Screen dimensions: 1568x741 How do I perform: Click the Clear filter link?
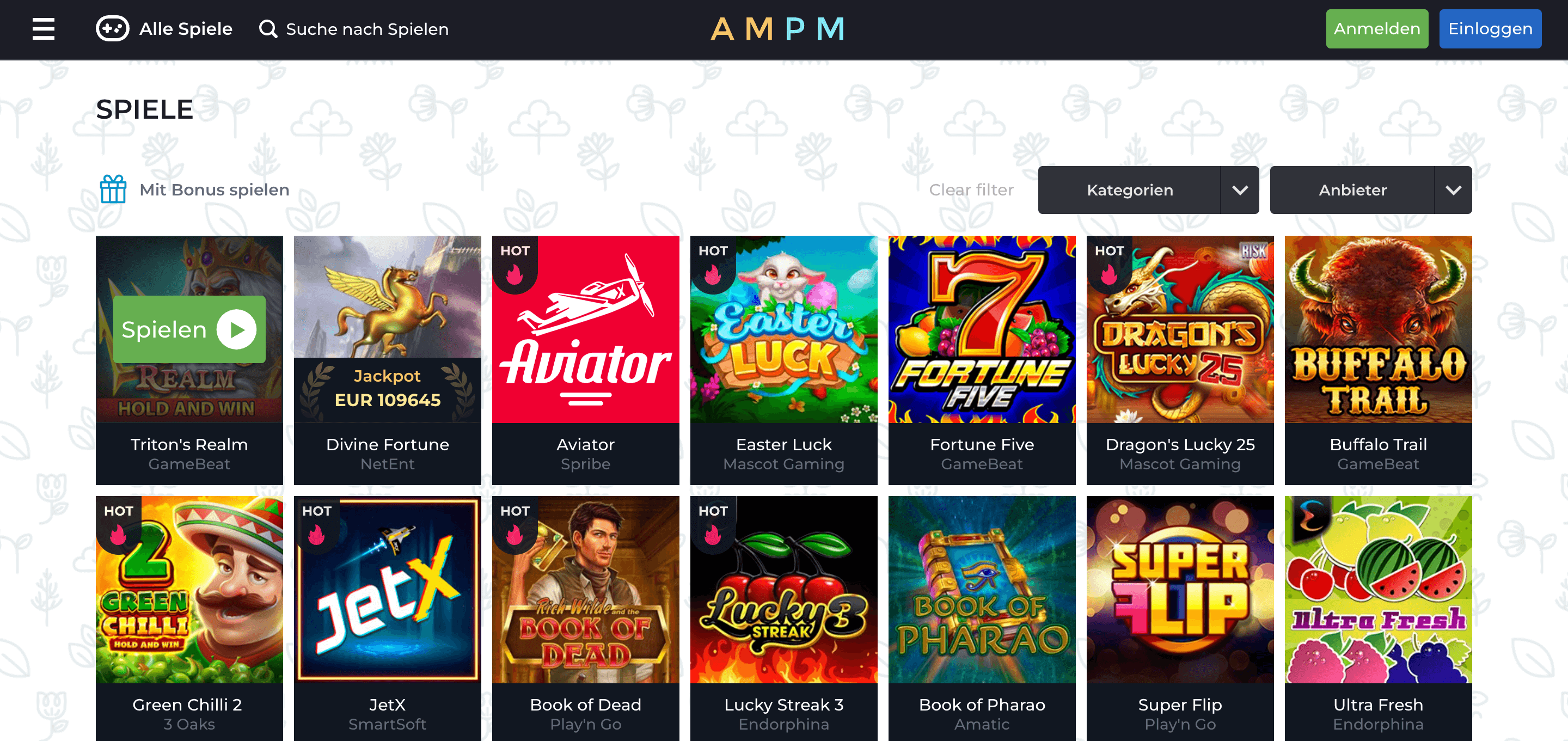971,190
